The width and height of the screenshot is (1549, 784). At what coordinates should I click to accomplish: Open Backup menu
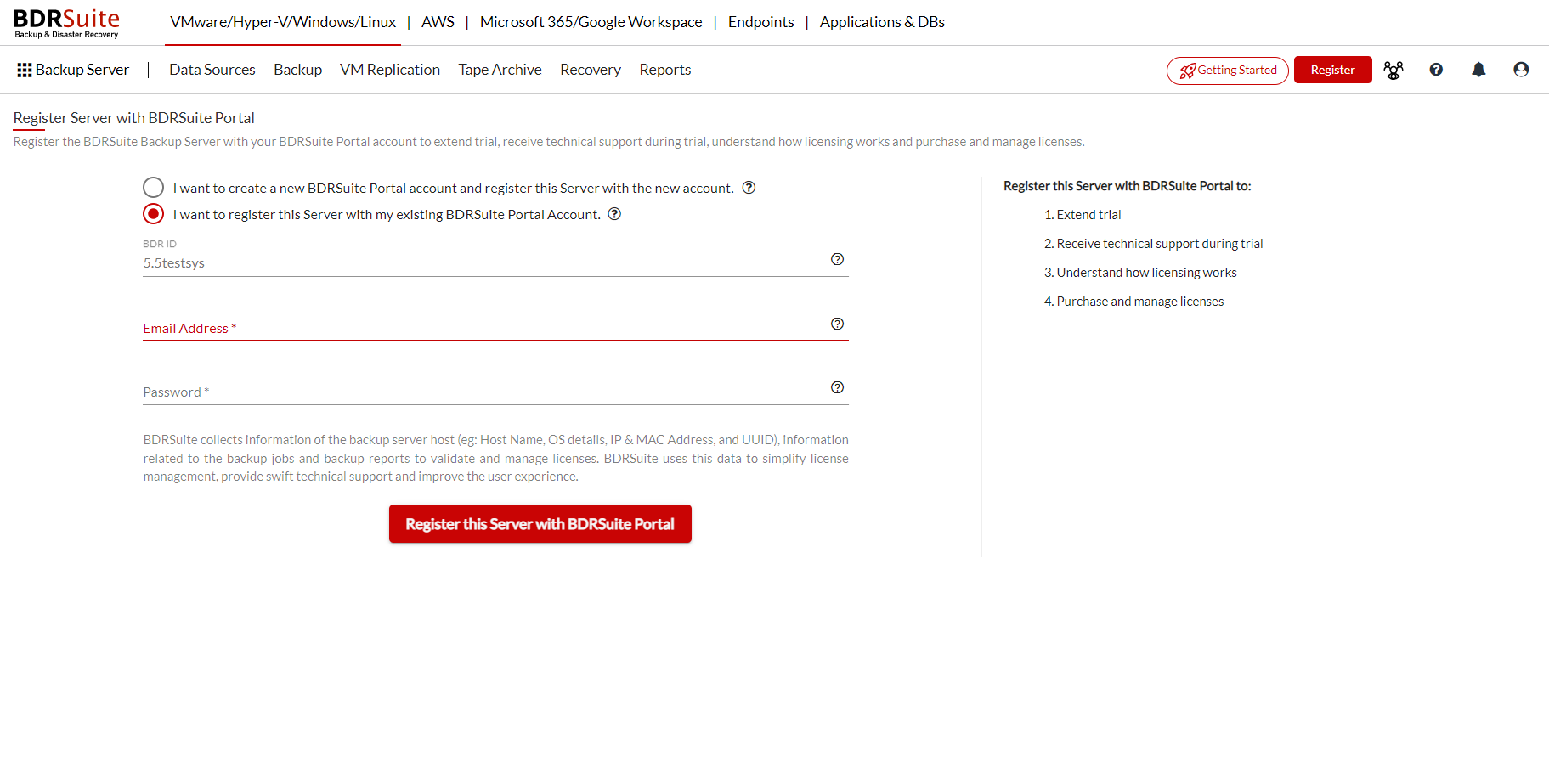[x=297, y=70]
